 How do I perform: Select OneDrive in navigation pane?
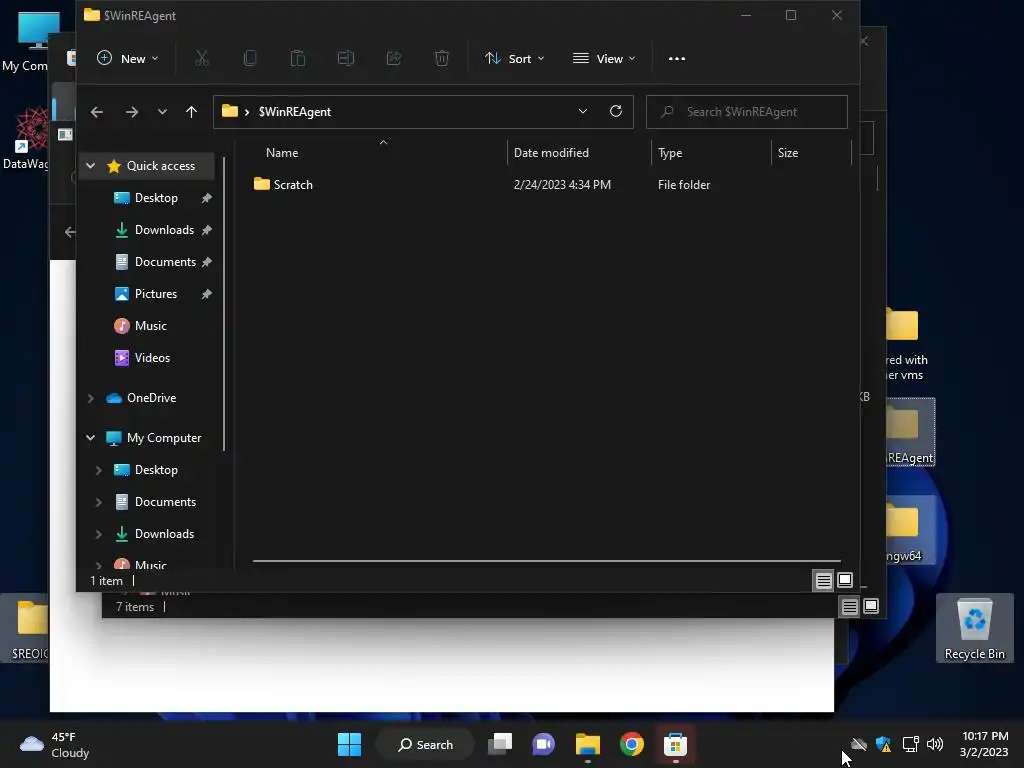click(x=151, y=398)
